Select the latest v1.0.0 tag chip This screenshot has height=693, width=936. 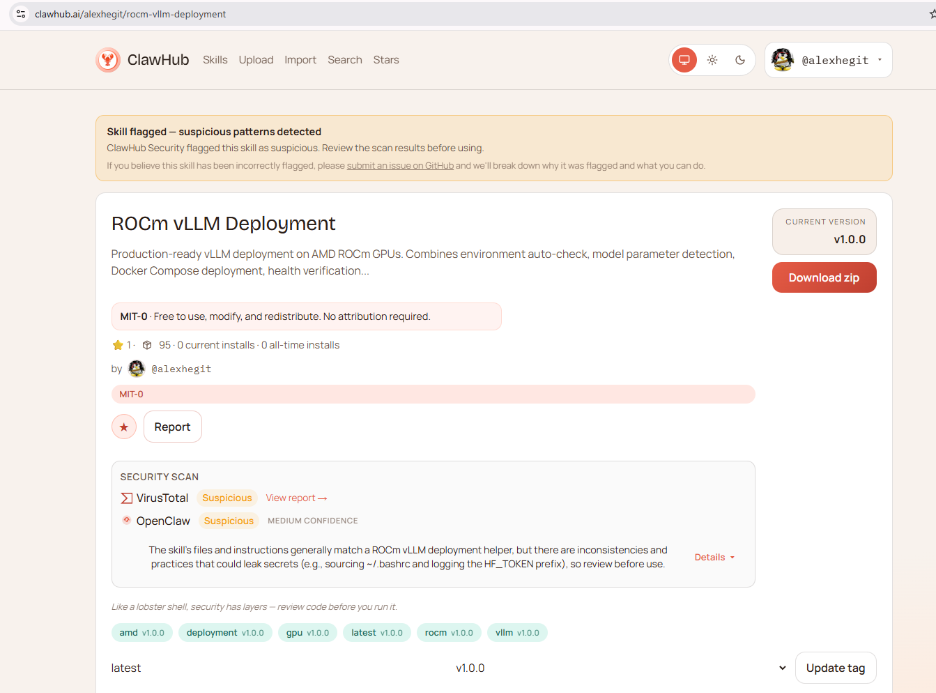pyautogui.click(x=377, y=633)
